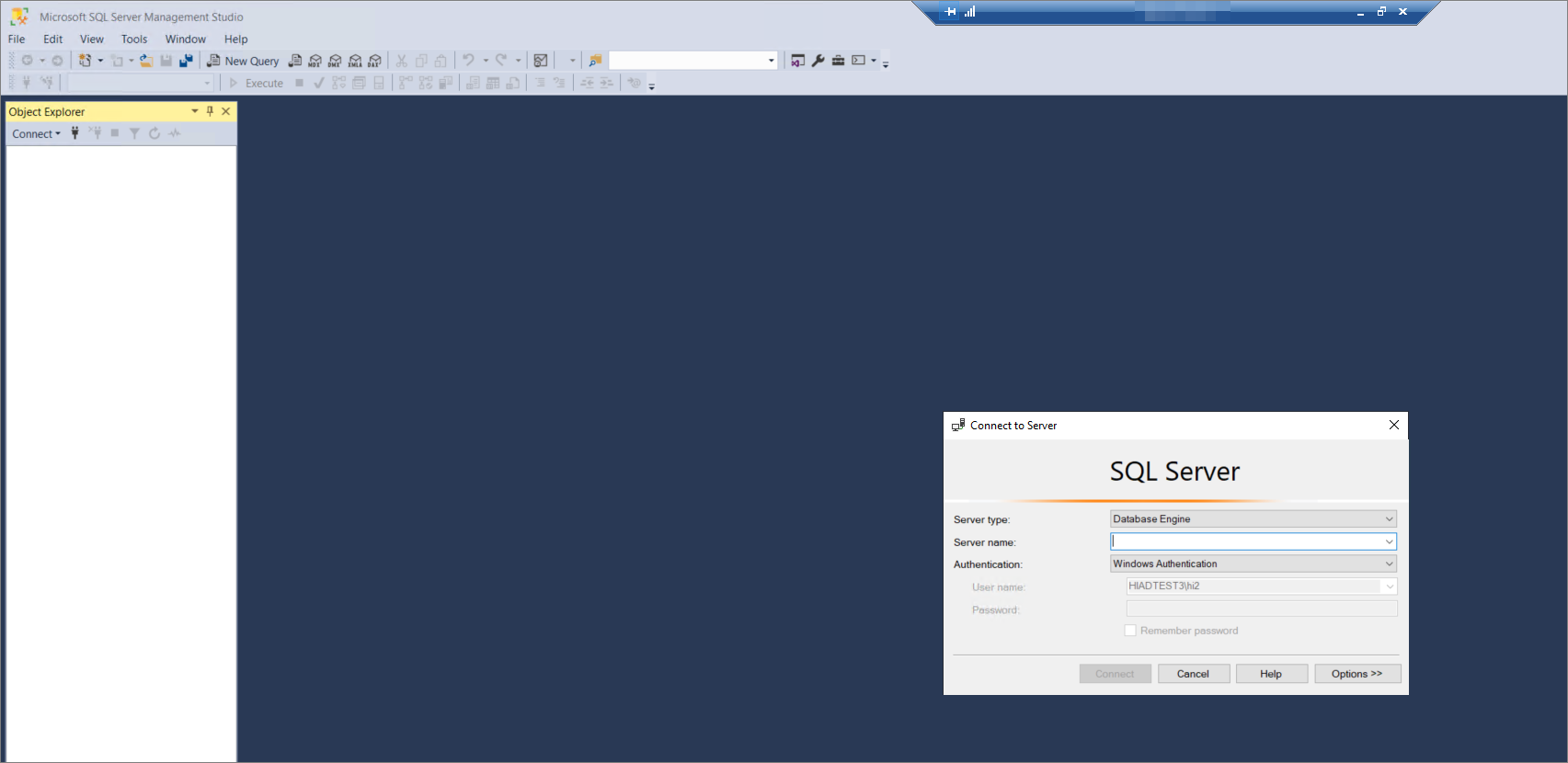
Task: Open the Toolbox icon
Action: [838, 61]
